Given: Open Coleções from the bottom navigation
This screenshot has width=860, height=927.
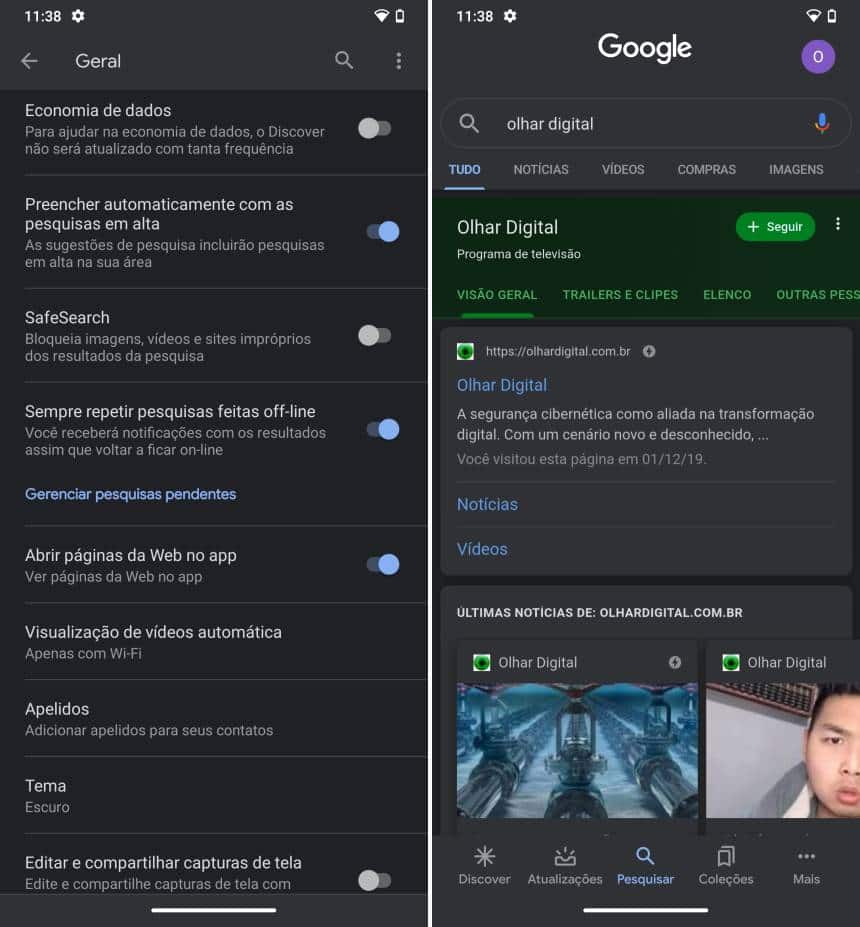Looking at the screenshot, I should (x=726, y=863).
